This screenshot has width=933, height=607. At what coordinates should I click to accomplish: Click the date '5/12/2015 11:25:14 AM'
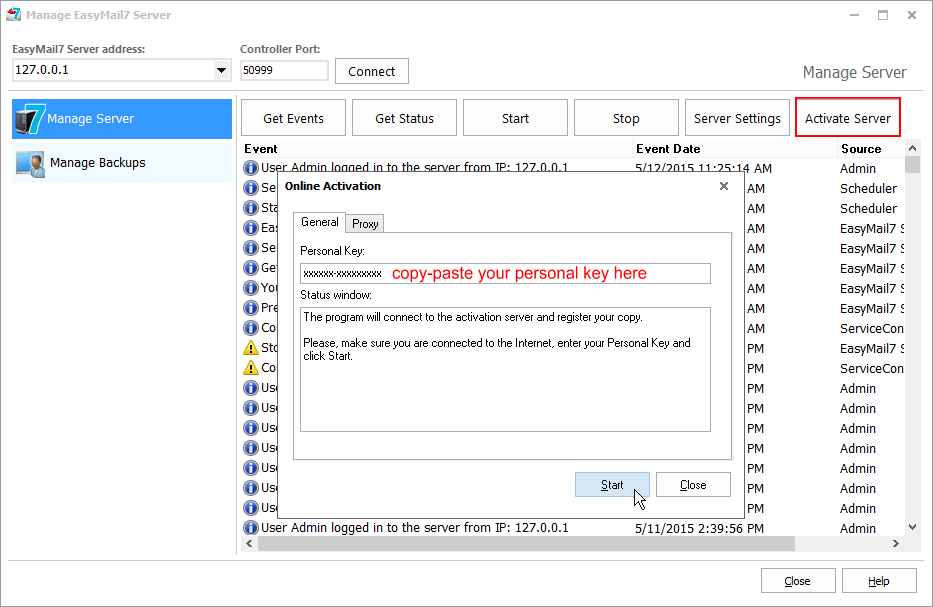(703, 168)
